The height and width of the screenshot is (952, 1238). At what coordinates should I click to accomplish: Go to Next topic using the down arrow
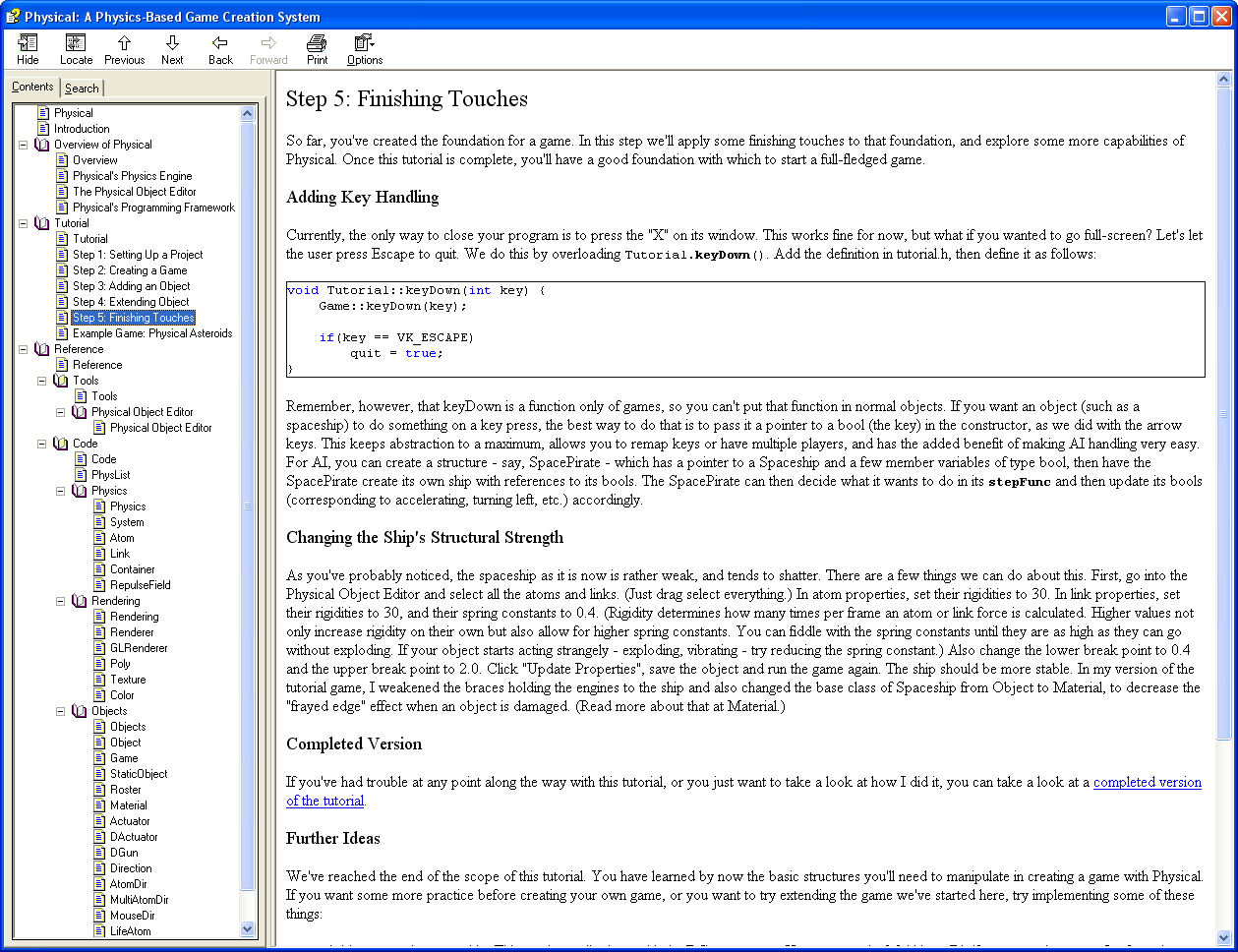pos(172,43)
